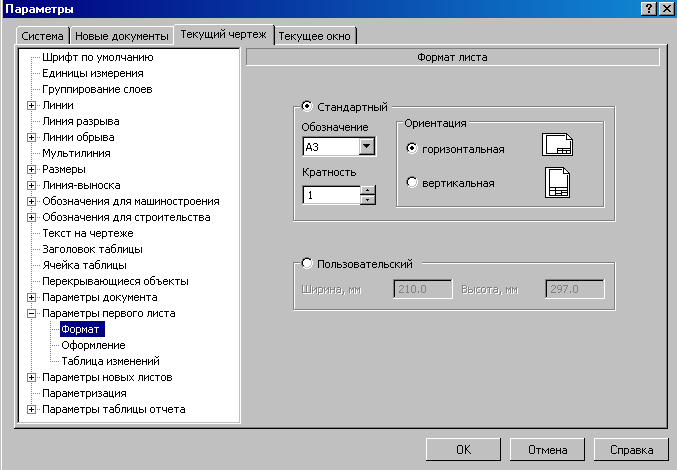Image resolution: width=677 pixels, height=470 pixels.
Task: Select Линия разрыва in tree
Action: click(x=81, y=121)
